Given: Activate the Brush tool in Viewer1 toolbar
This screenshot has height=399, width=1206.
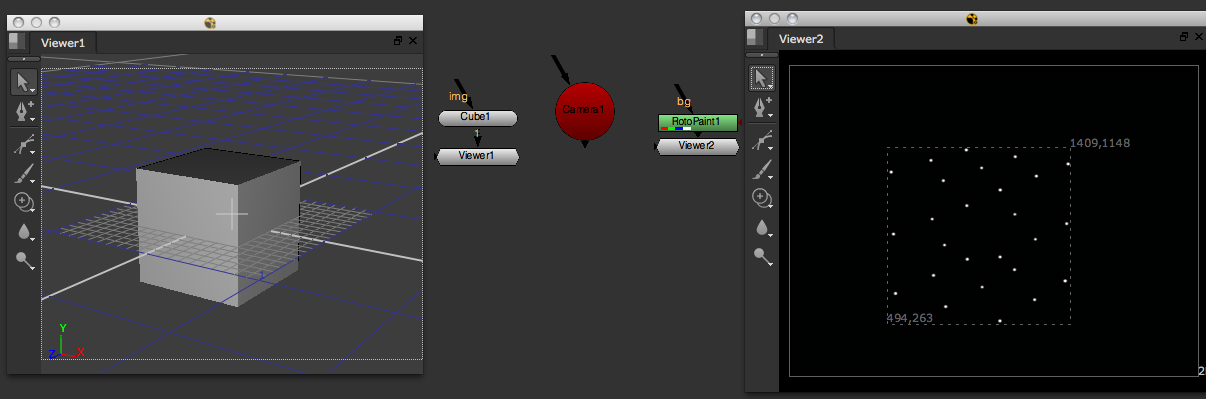Looking at the screenshot, I should coord(24,174).
